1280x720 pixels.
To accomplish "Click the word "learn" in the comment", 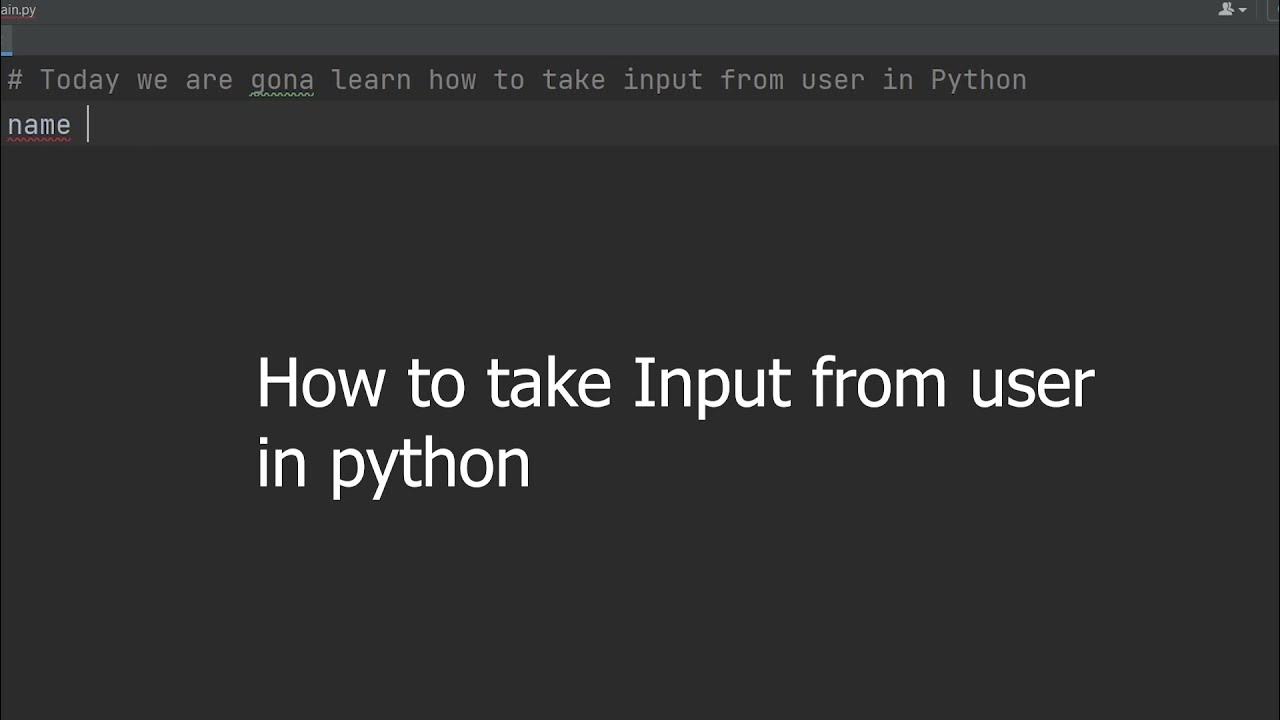I will coord(371,80).
